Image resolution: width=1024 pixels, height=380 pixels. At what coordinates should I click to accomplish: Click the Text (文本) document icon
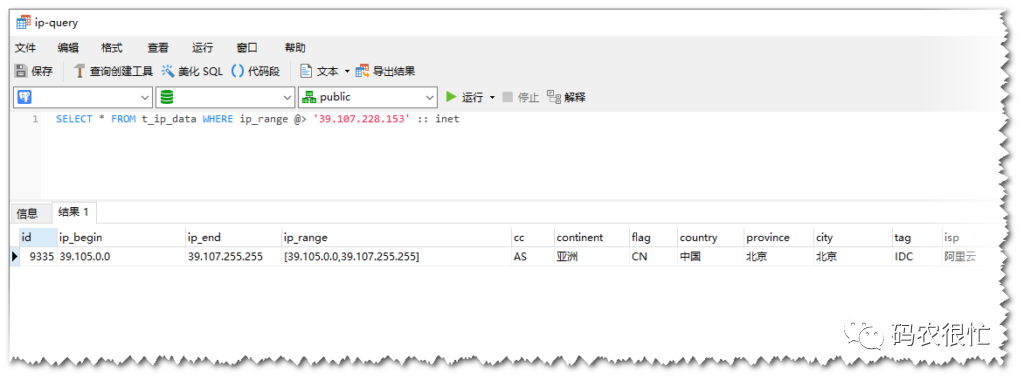click(x=305, y=71)
